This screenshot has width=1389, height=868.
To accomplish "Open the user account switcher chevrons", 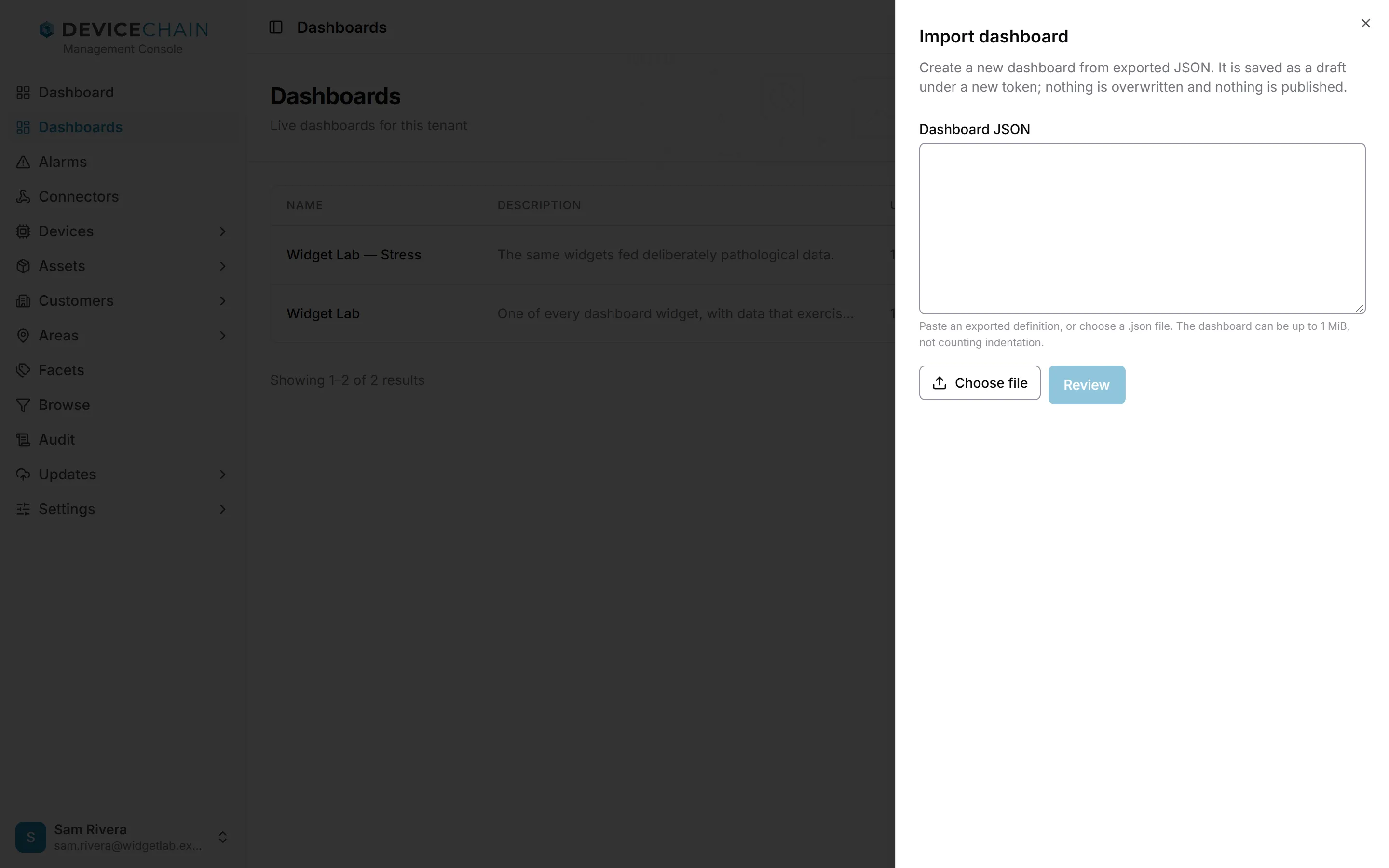I will (223, 837).
